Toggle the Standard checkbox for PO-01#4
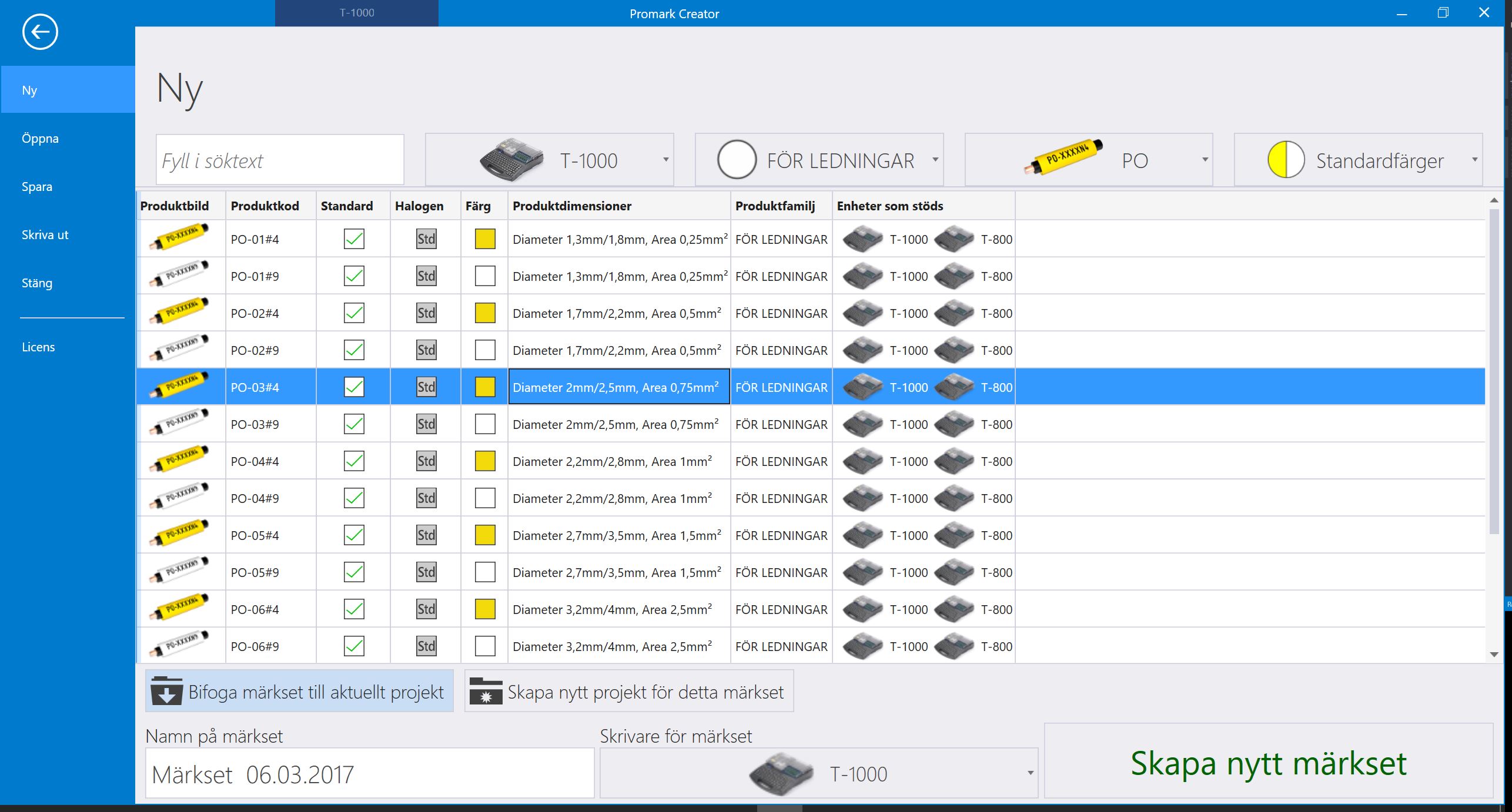Screen dimensions: 1512x812 click(x=354, y=239)
